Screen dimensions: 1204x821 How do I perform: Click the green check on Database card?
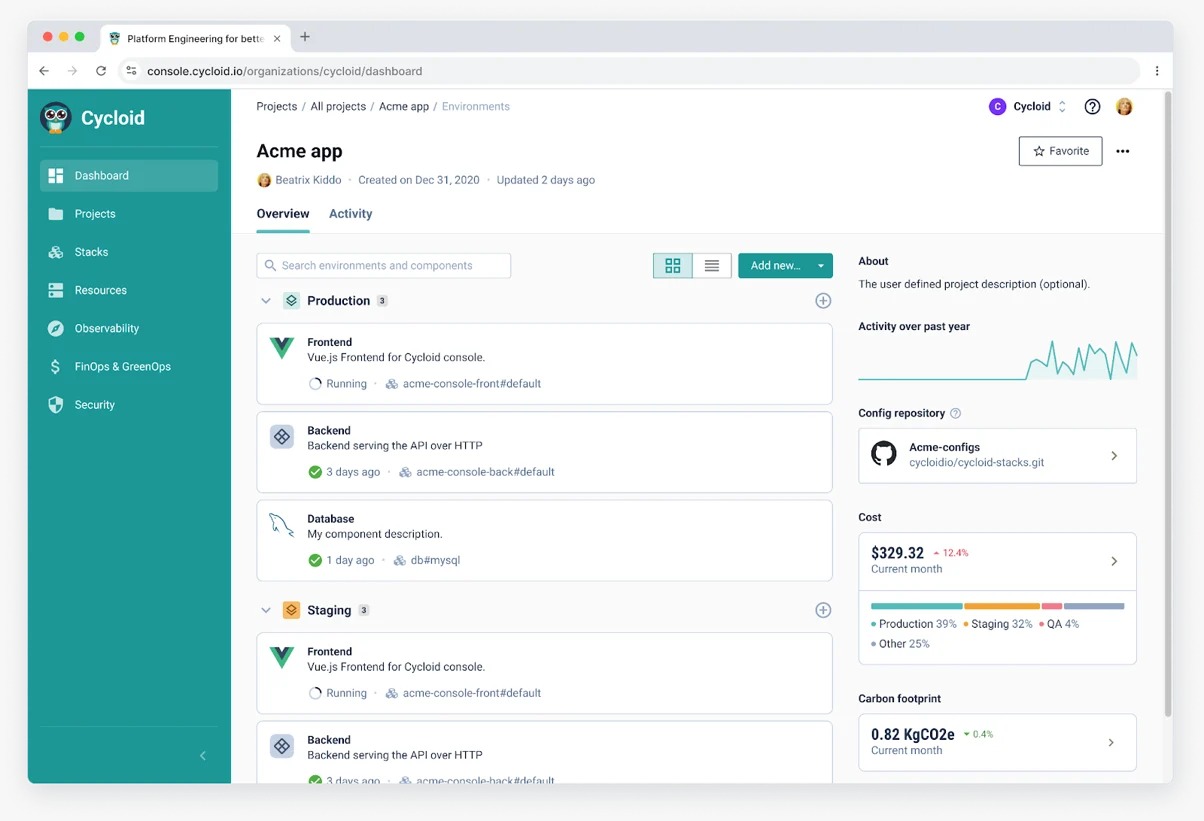(315, 560)
